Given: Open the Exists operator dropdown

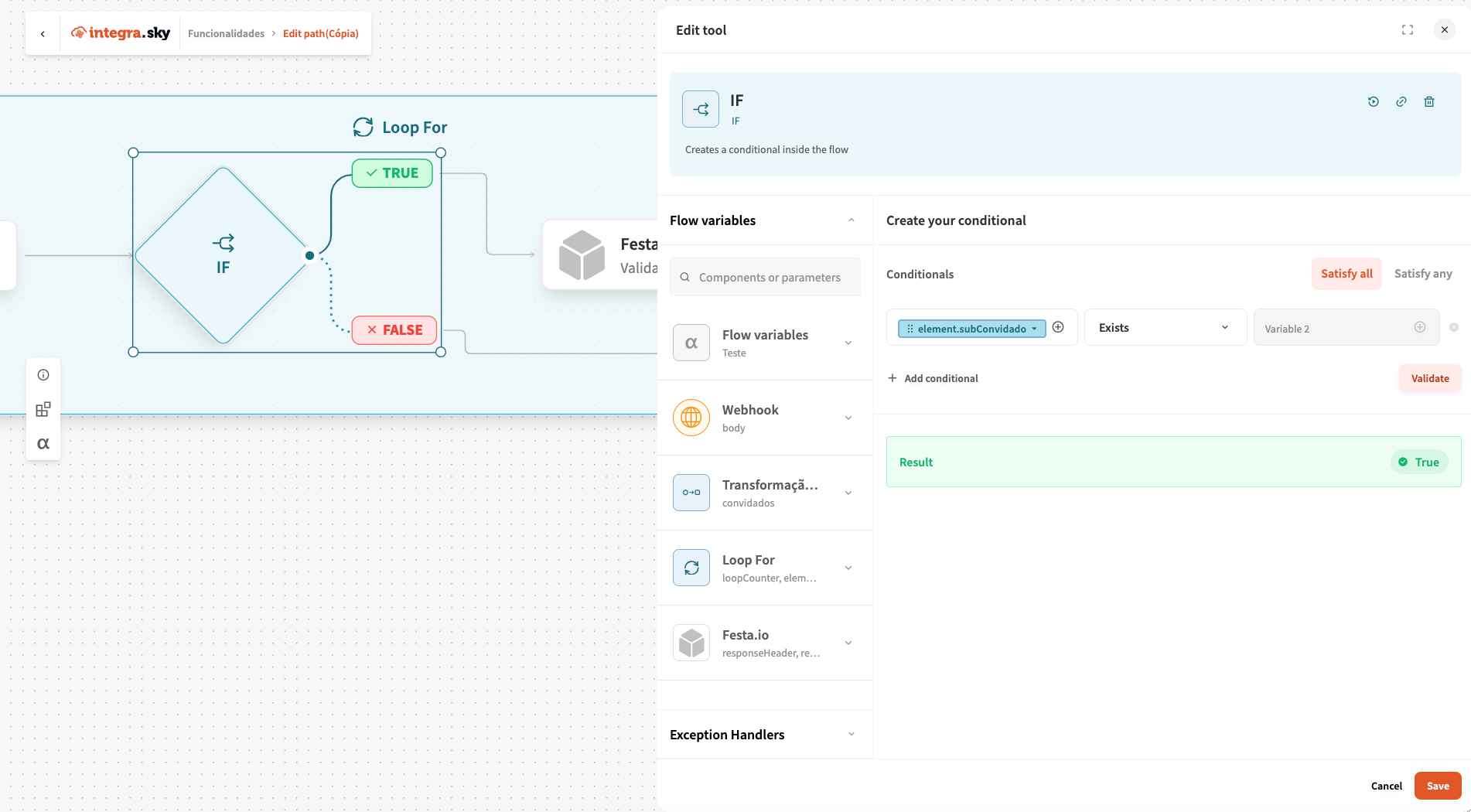Looking at the screenshot, I should click(x=1164, y=328).
